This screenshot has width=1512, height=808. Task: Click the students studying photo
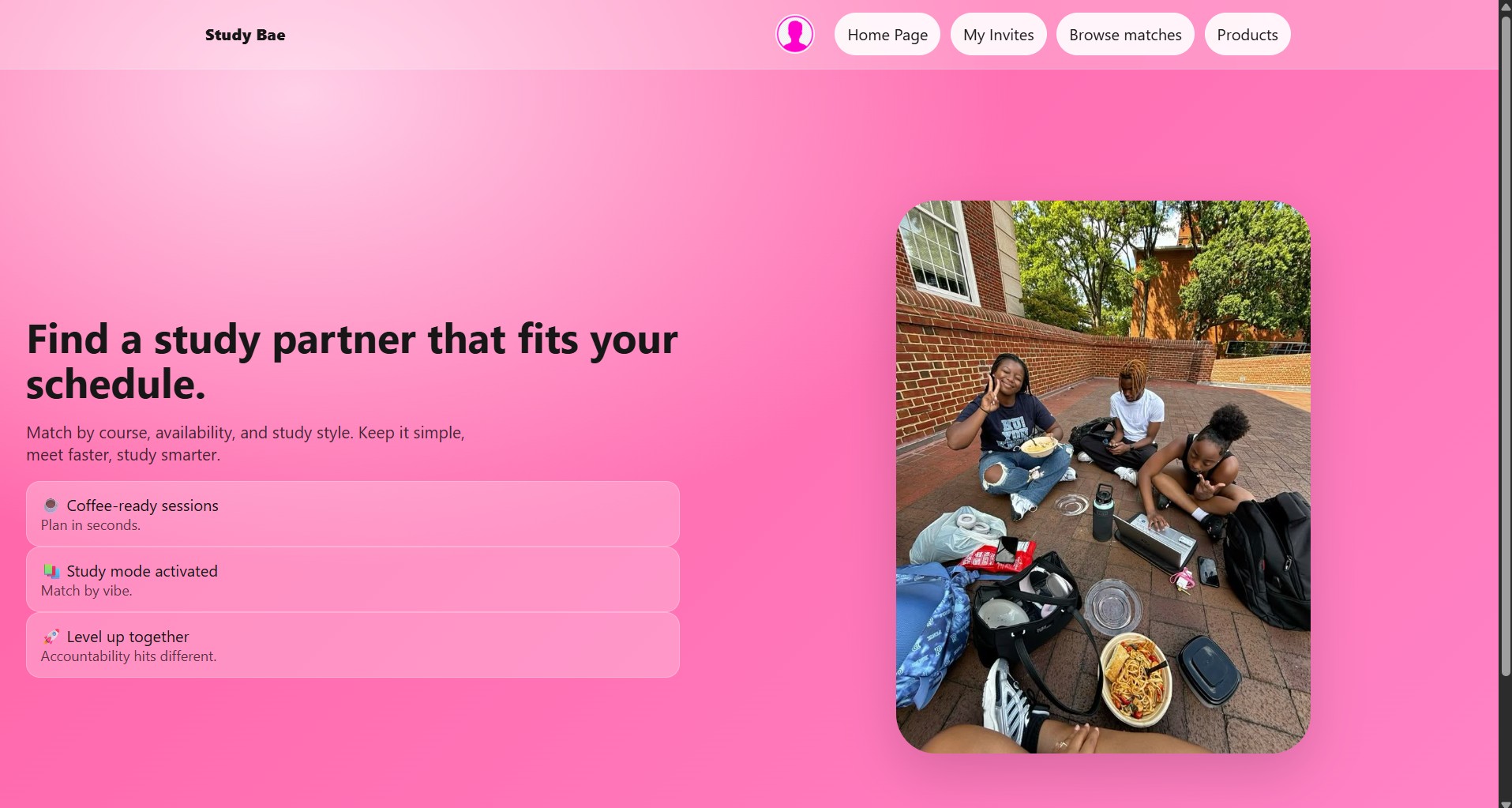point(1103,477)
